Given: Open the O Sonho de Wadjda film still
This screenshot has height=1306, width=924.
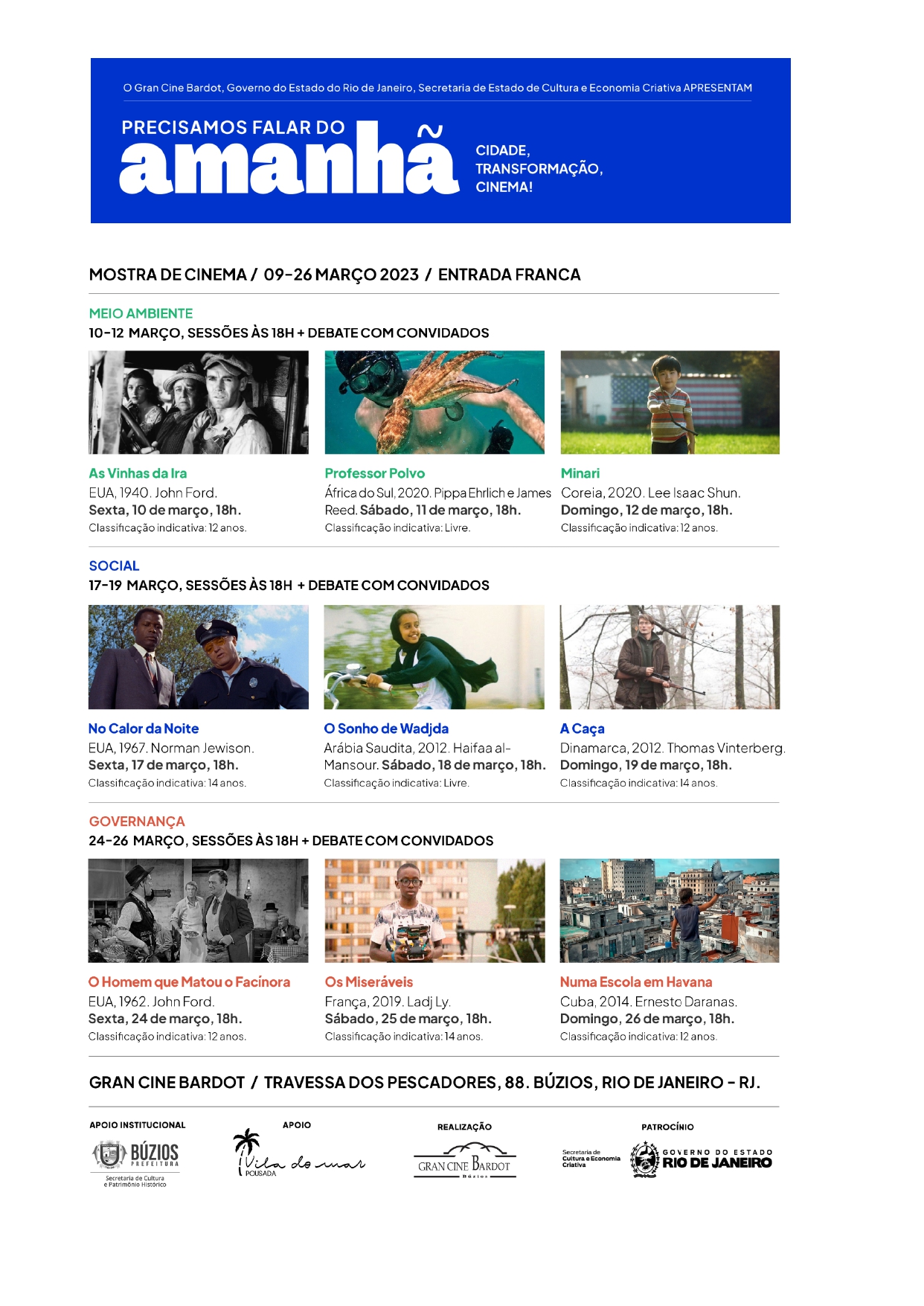Looking at the screenshot, I should [434, 657].
